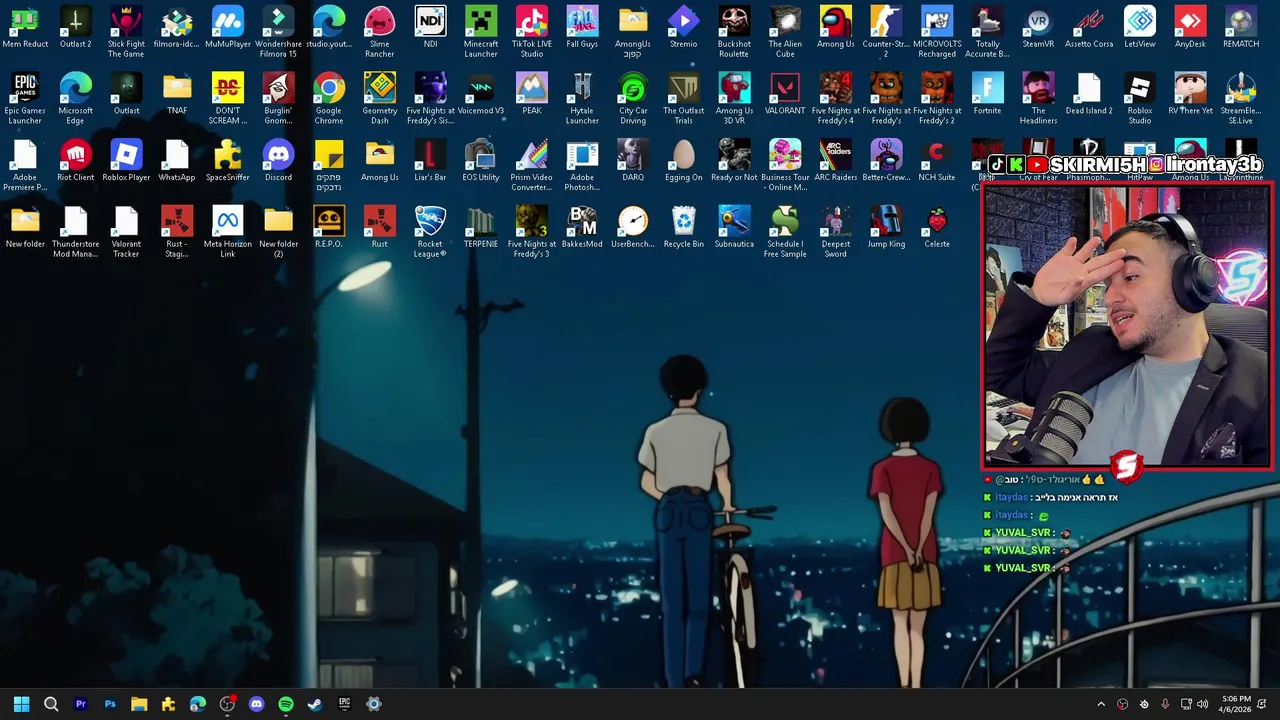The width and height of the screenshot is (1280, 720).
Task: Open Counter-Strike 2 shortcut
Action: [x=886, y=32]
